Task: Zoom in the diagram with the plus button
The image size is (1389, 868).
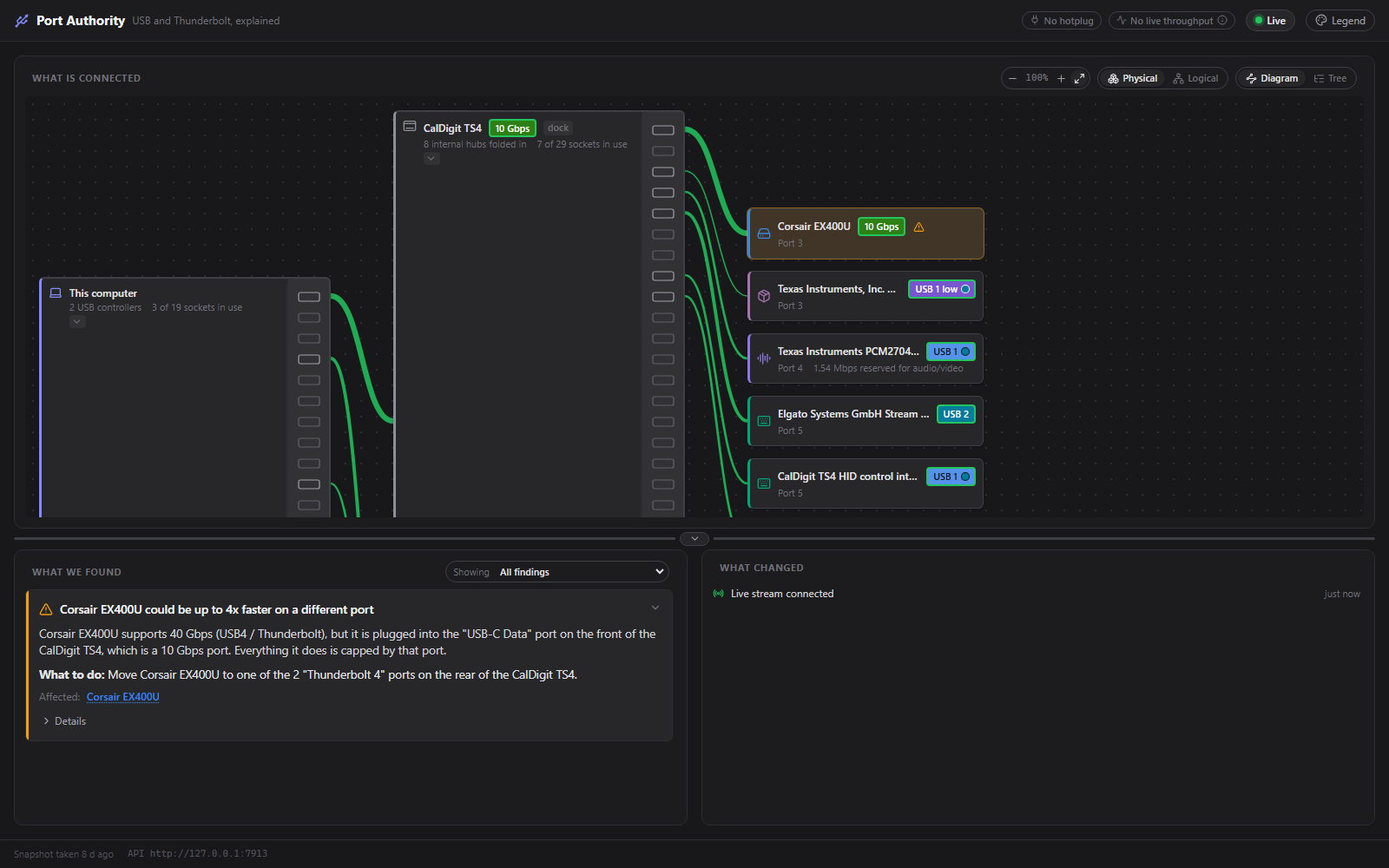Action: pyautogui.click(x=1061, y=78)
